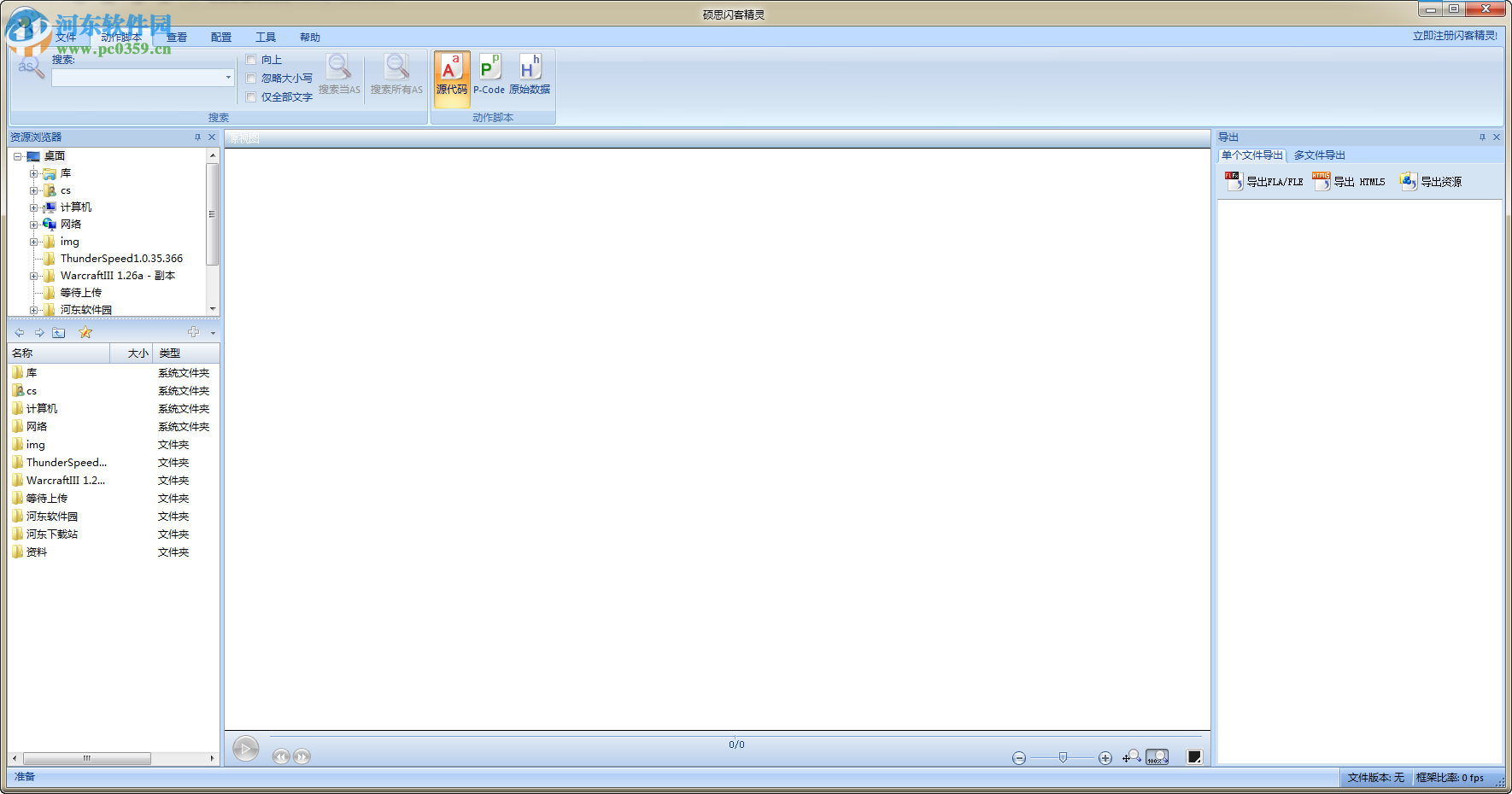
Task: Click 导出FLA/FLE export button
Action: pos(1264,181)
